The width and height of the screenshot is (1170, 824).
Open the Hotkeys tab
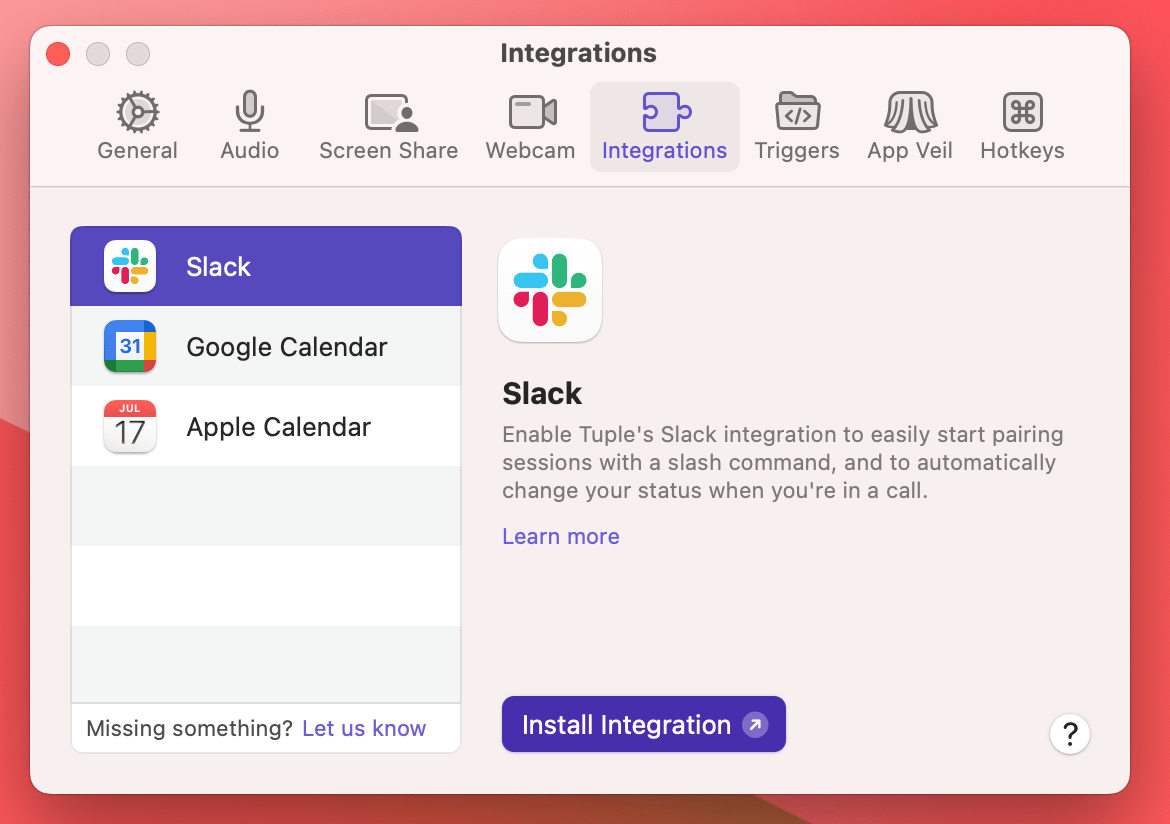point(1022,127)
